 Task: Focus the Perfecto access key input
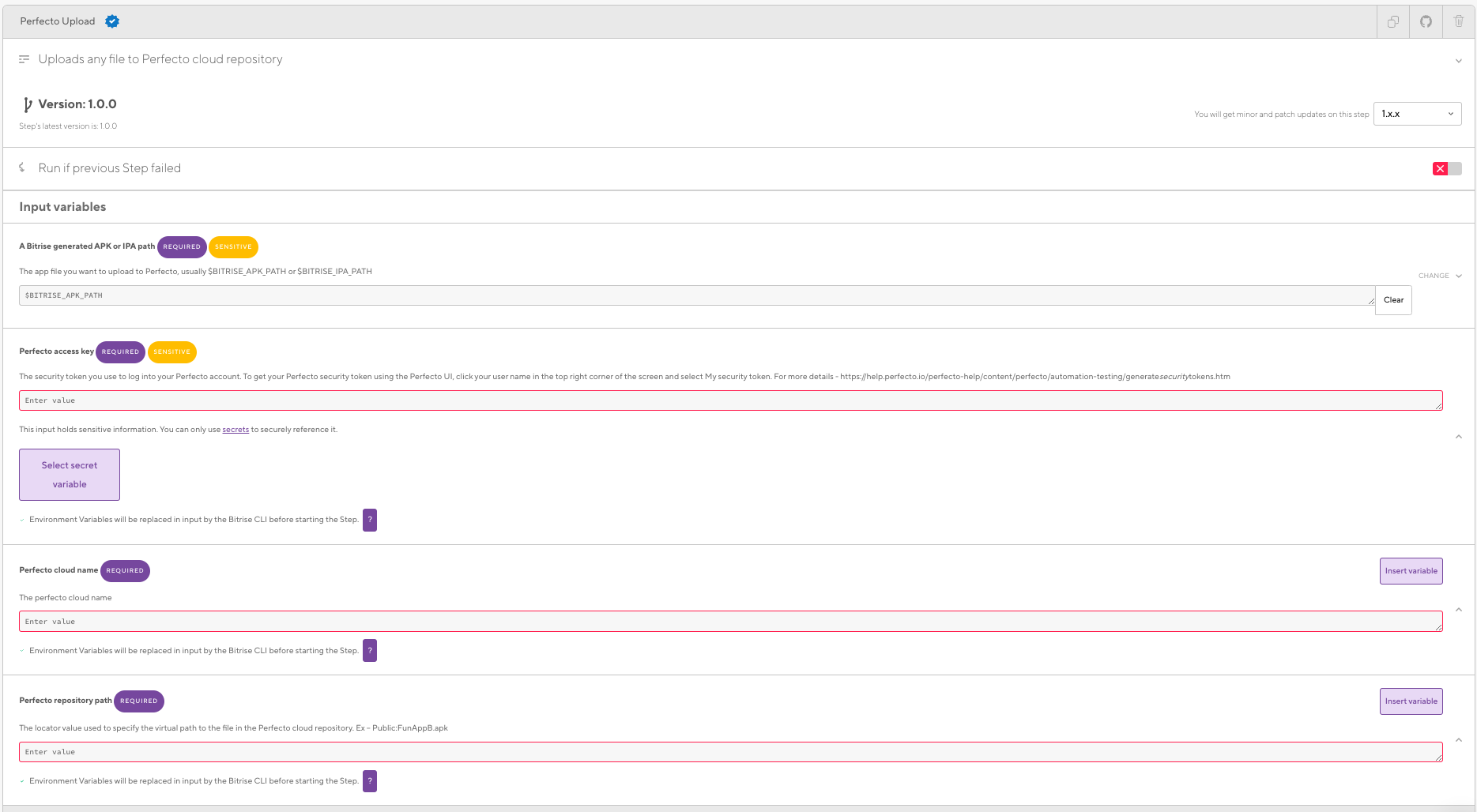click(731, 400)
